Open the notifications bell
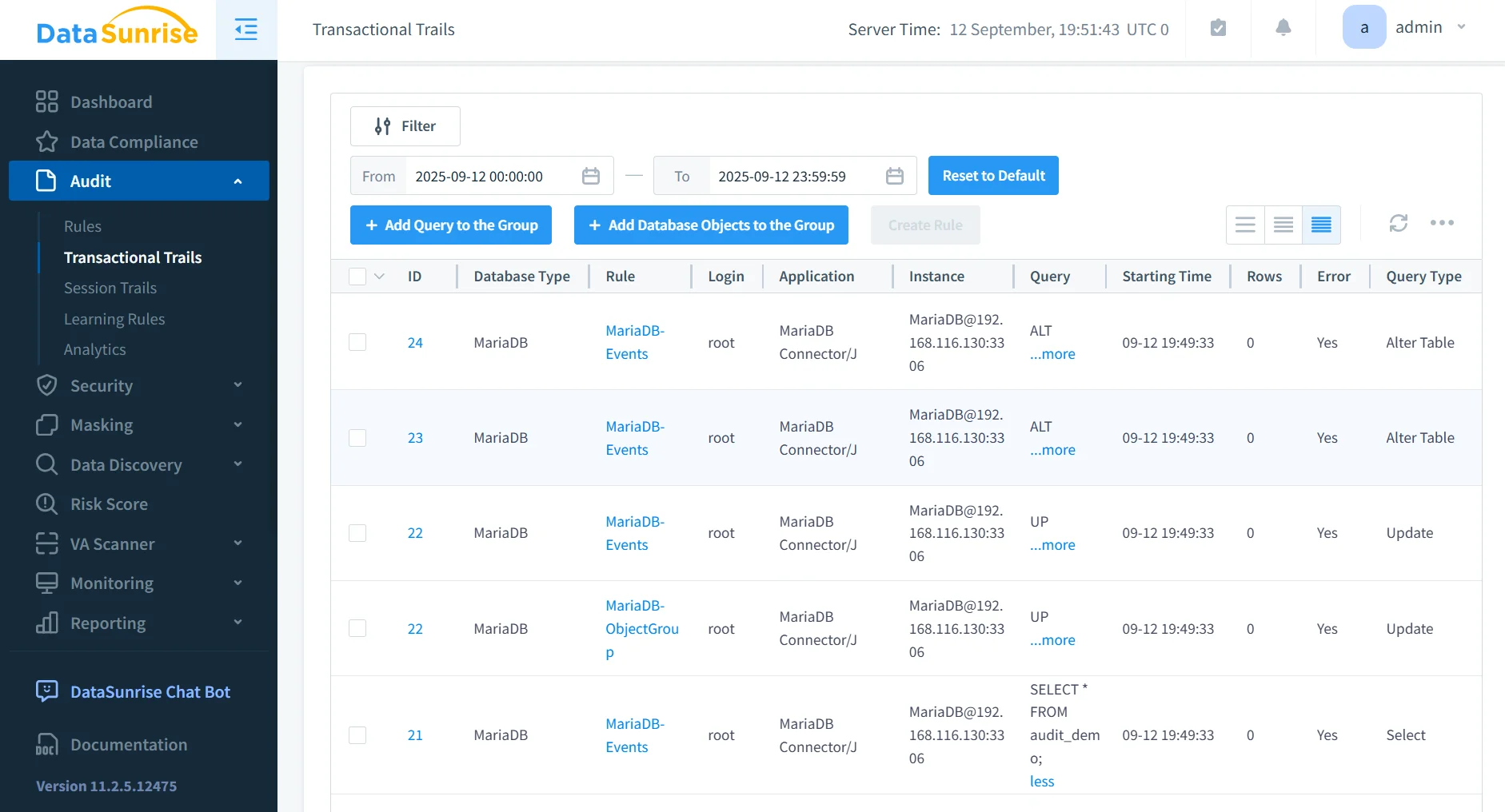 coord(1283,28)
